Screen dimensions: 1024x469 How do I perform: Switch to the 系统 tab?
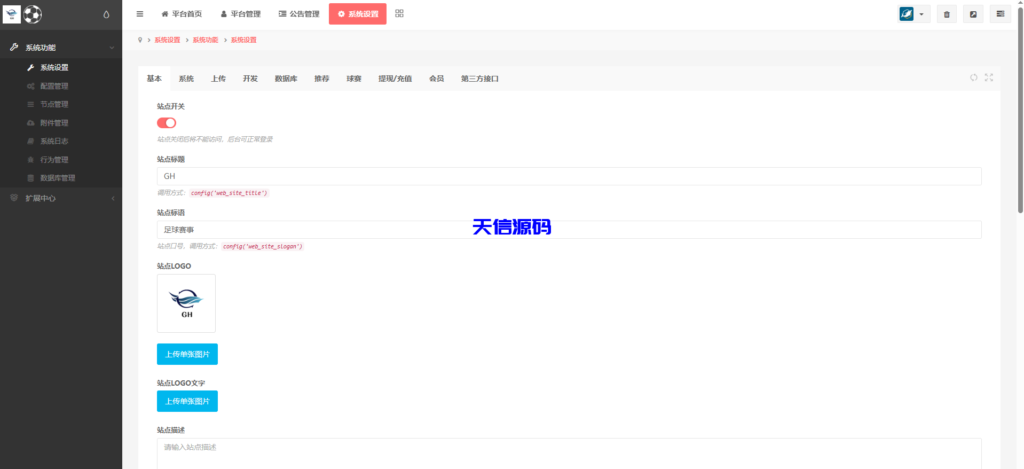[x=186, y=78]
